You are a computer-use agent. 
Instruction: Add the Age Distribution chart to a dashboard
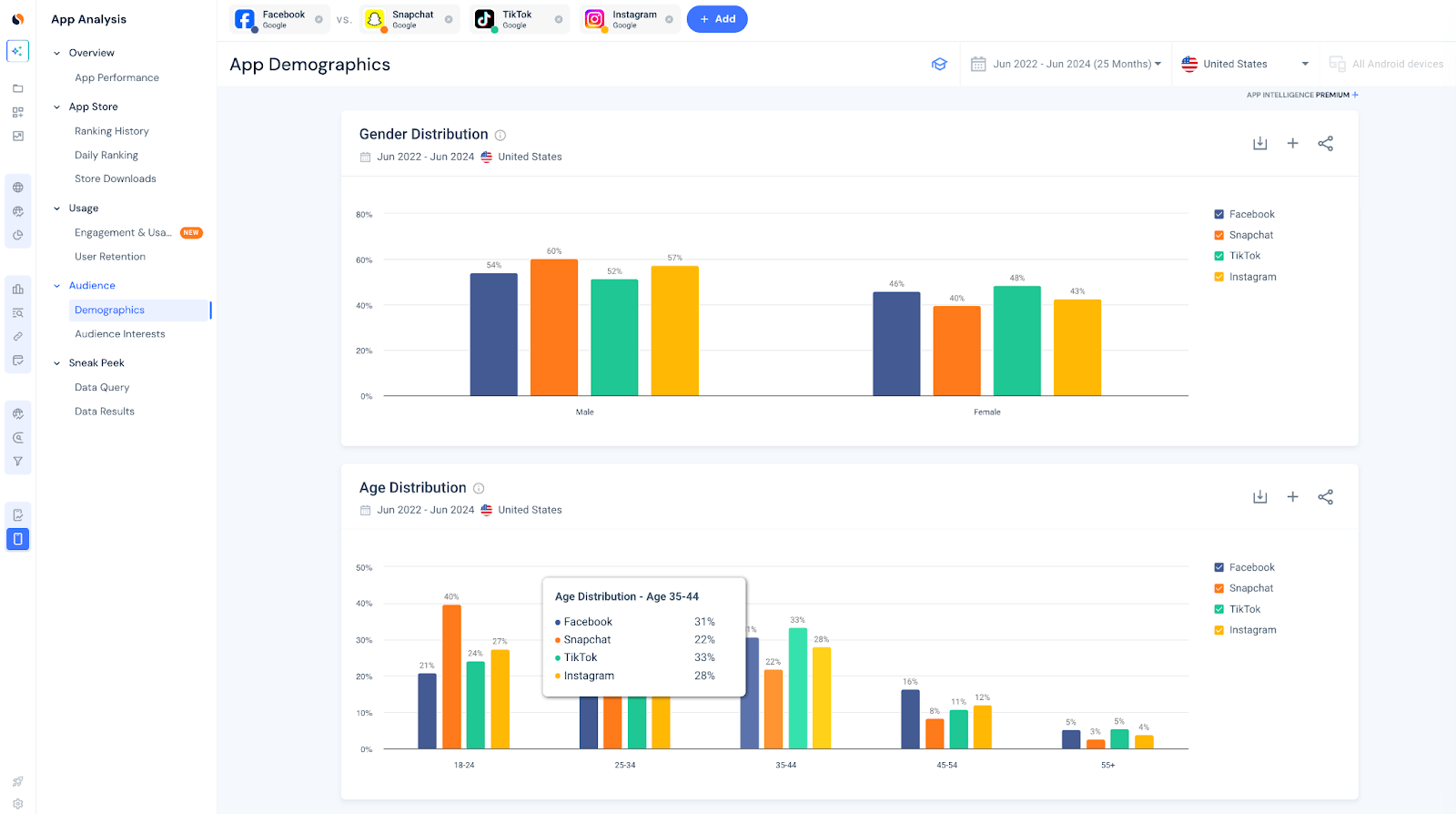point(1292,497)
